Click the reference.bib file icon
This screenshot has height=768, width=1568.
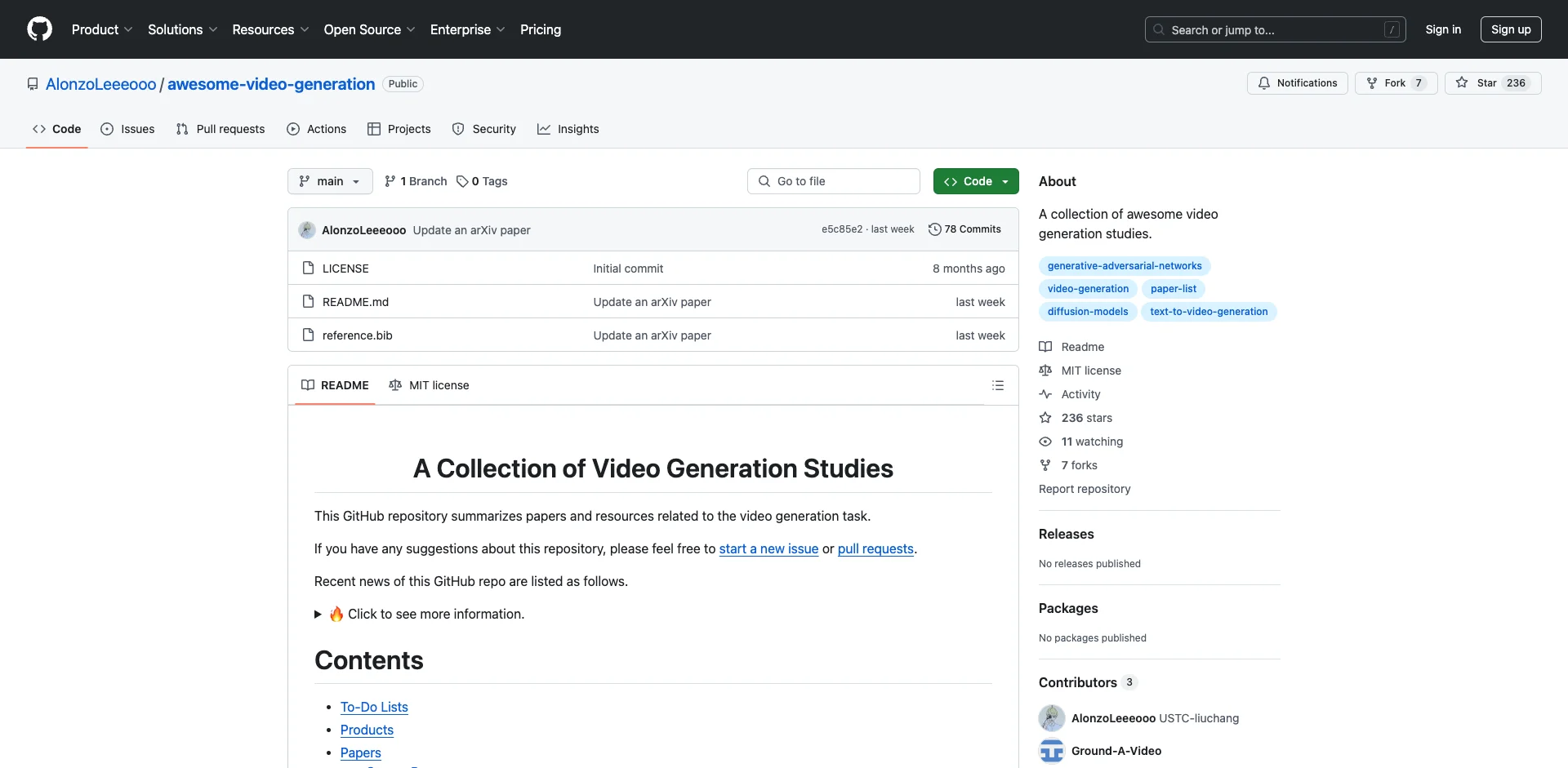pyautogui.click(x=308, y=335)
